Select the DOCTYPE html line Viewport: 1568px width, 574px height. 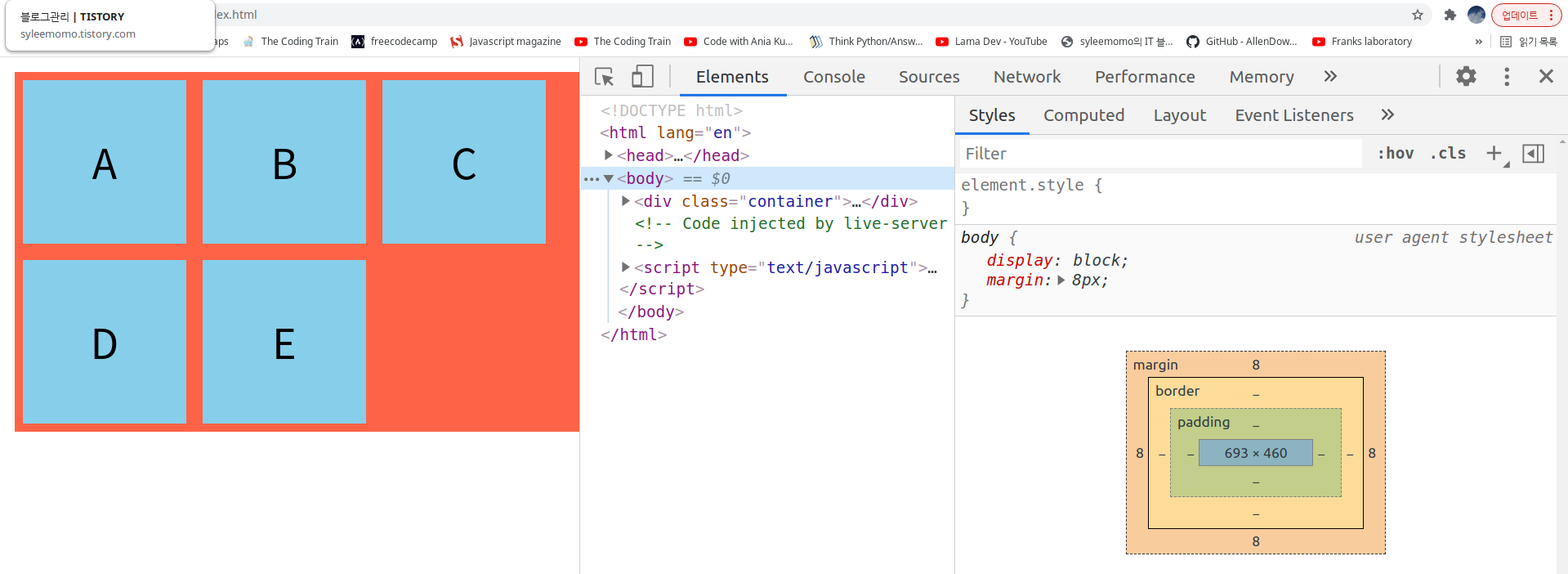coord(671,110)
